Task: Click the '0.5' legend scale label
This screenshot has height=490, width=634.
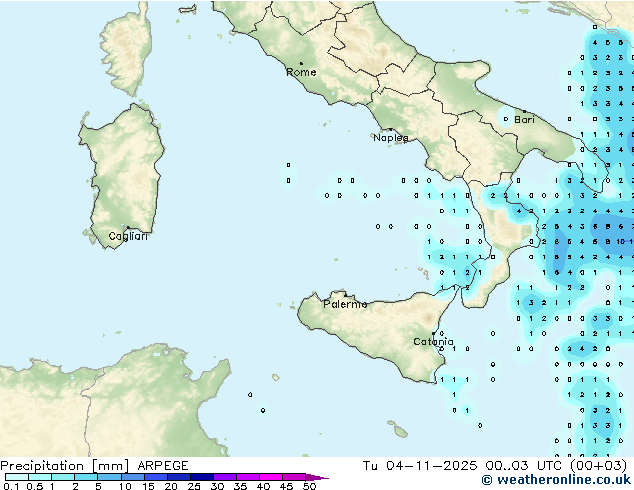Action: coord(34,486)
